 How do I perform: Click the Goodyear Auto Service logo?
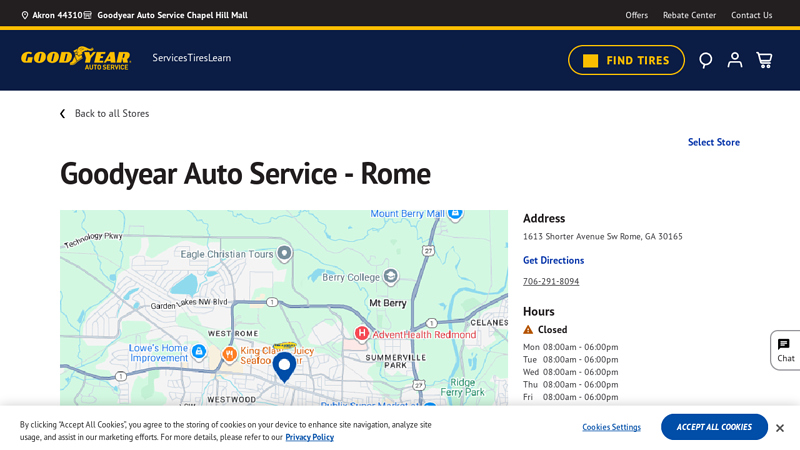click(76, 58)
